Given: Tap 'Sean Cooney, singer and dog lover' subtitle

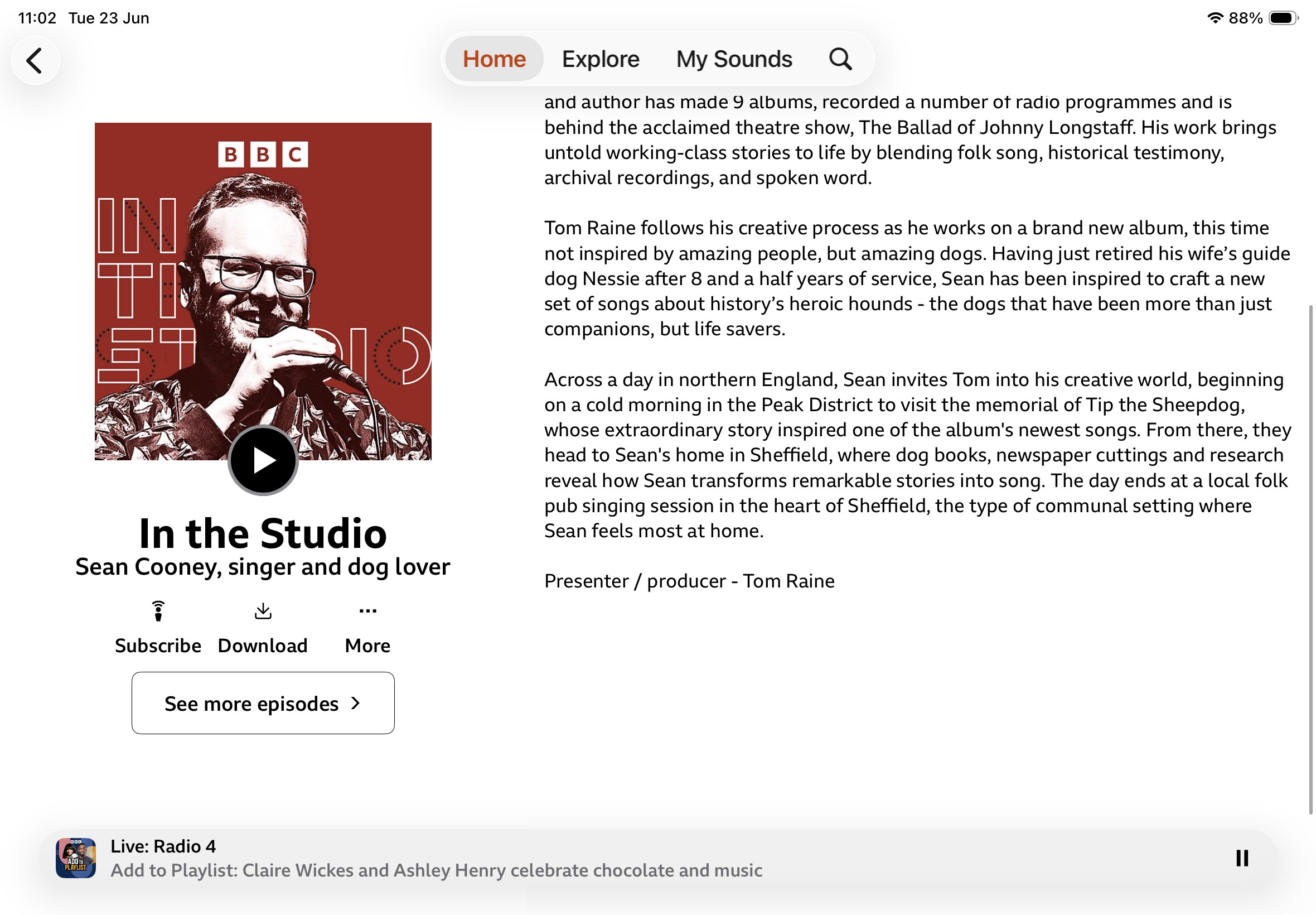Looking at the screenshot, I should [x=263, y=567].
